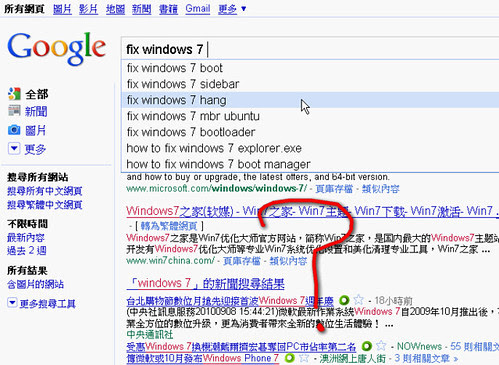Click green circle icon beside Windows Phone 7 headline

290,358
